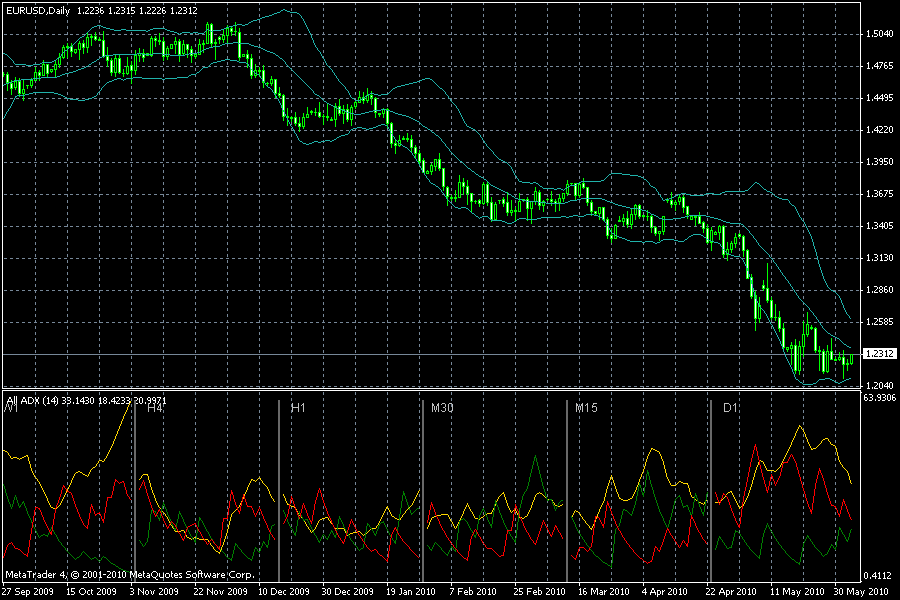The height and width of the screenshot is (600, 900).
Task: Select the 30 Dec 2009 time axis label
Action: tap(347, 591)
